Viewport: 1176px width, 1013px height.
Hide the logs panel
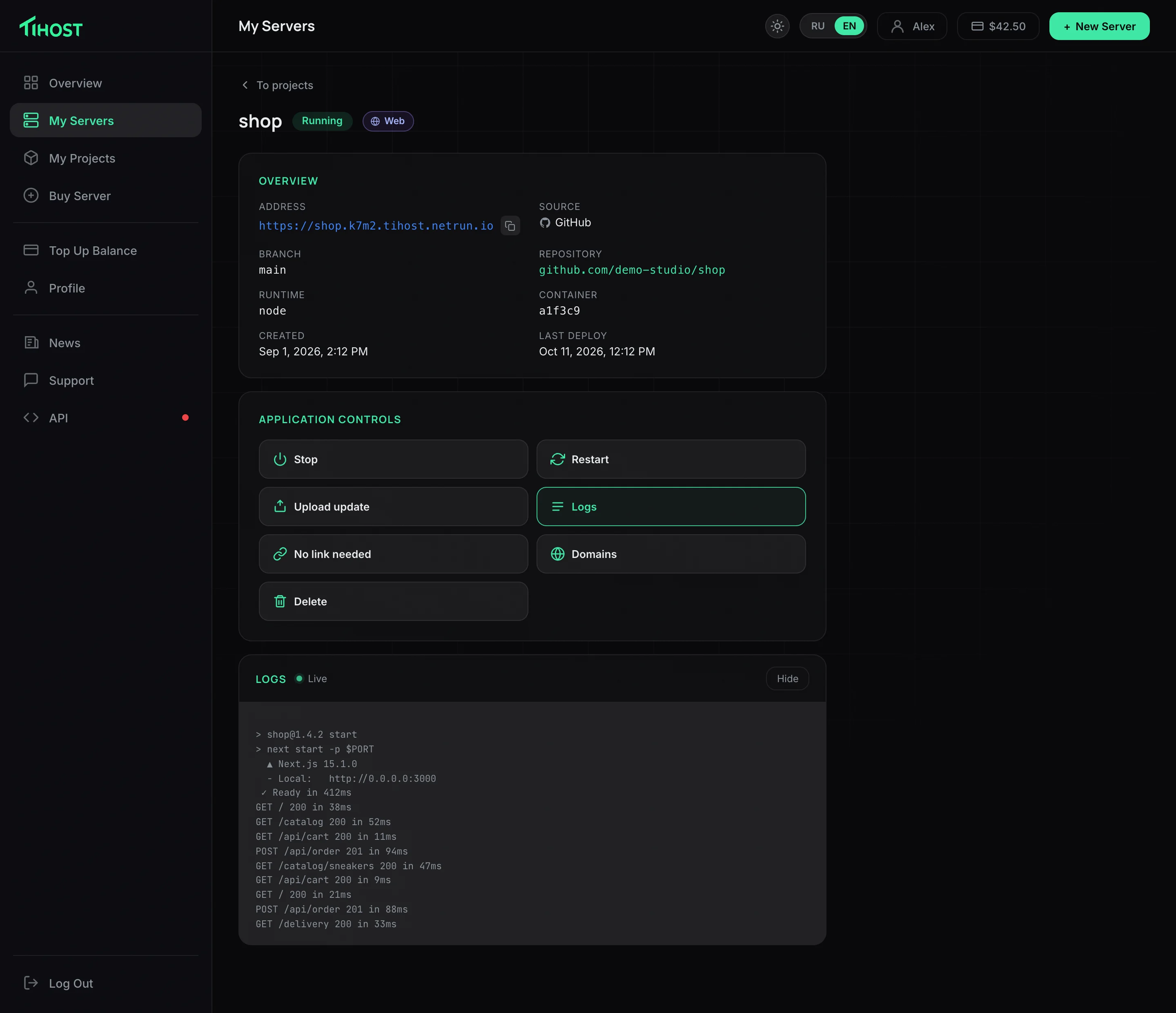coord(787,678)
